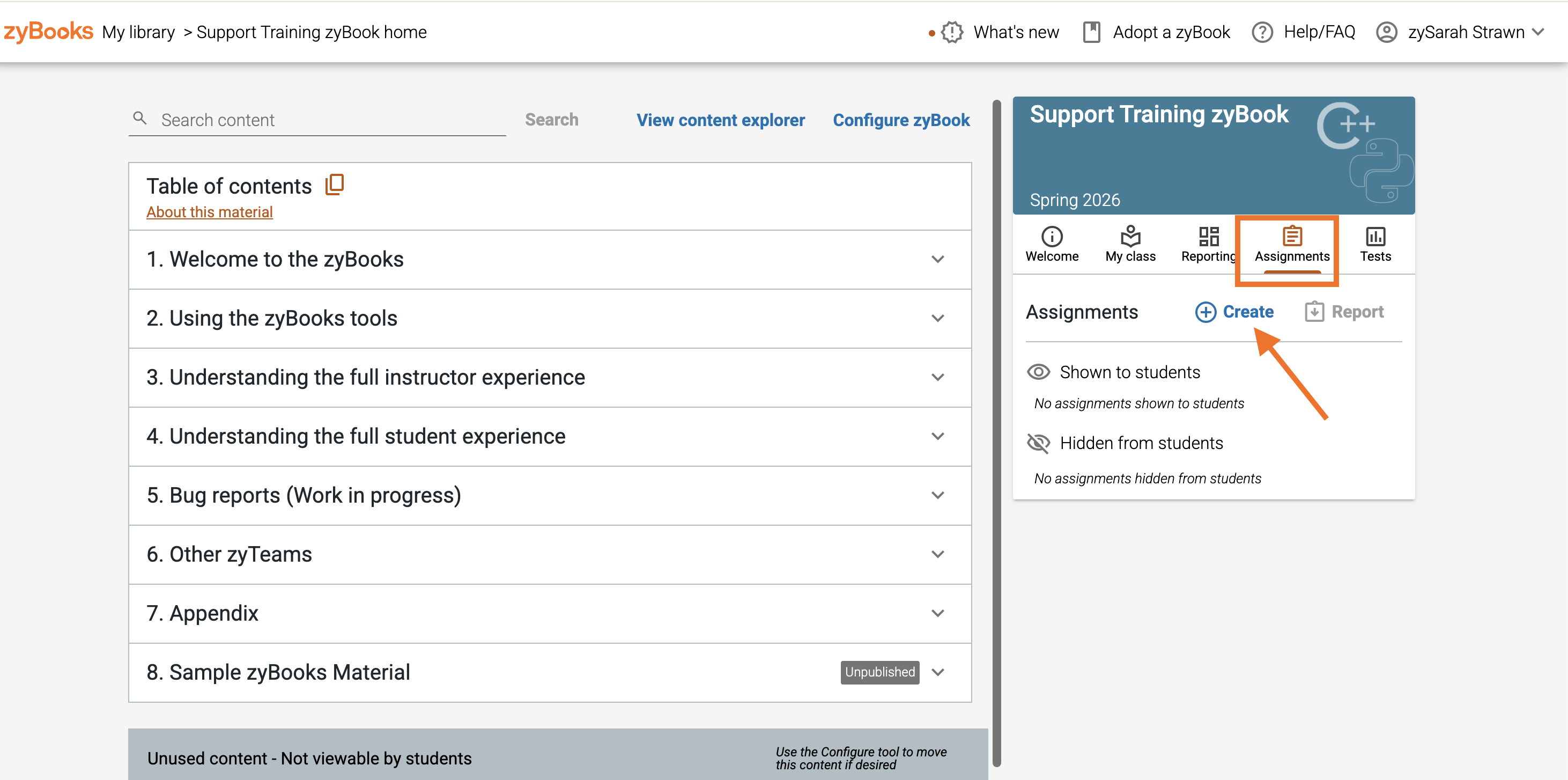Open the What's new notification icon
The width and height of the screenshot is (1568, 780).
coord(952,32)
